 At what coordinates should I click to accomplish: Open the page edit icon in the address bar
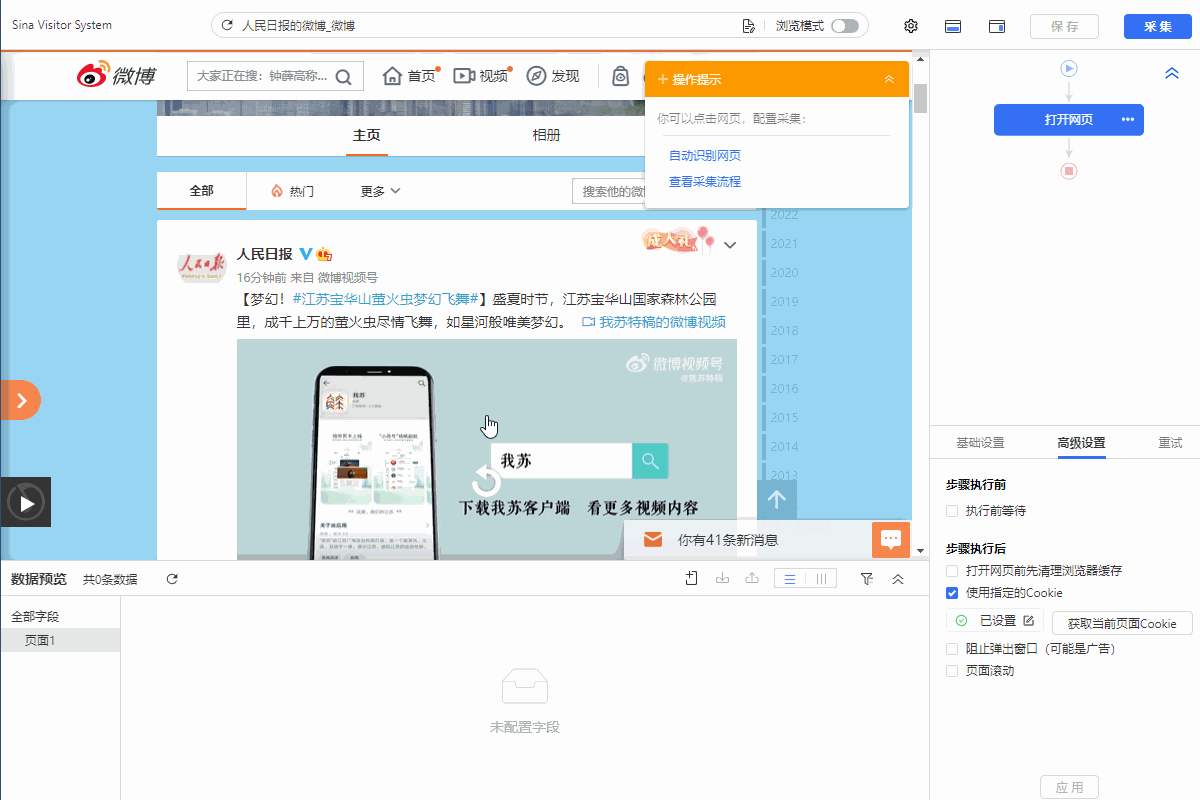pos(748,25)
